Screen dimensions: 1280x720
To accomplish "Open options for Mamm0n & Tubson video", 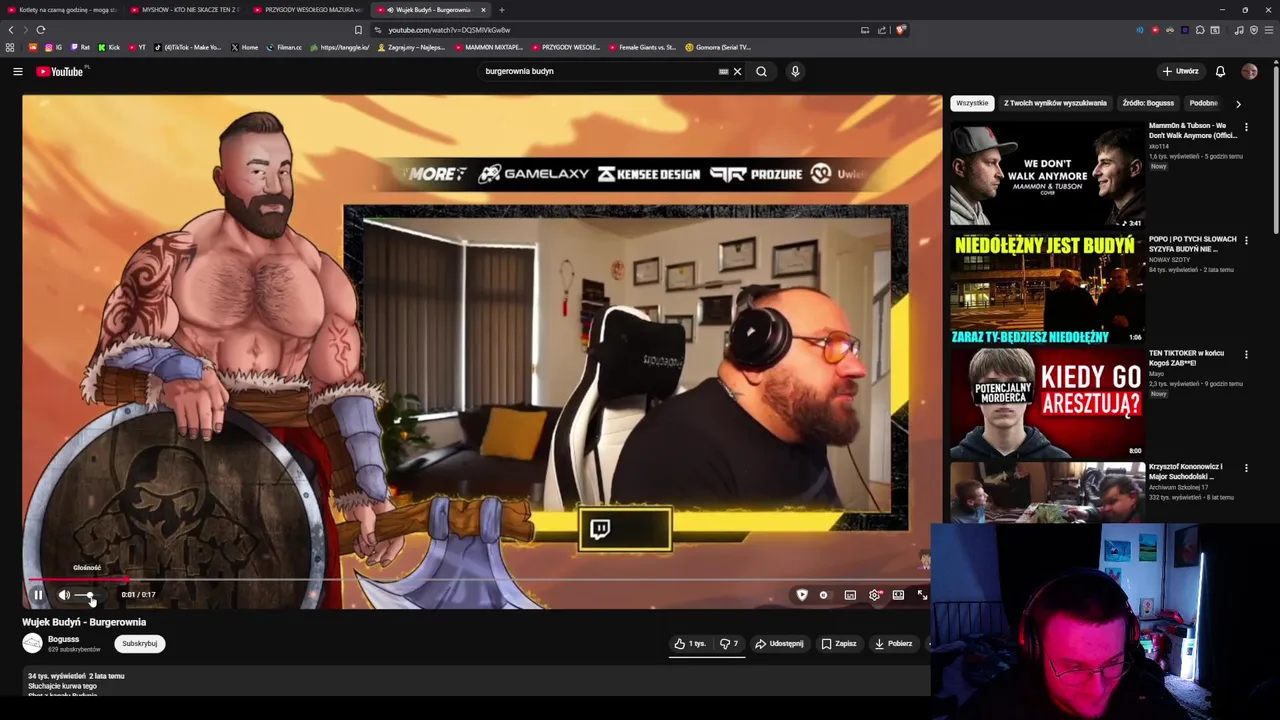I will tap(1246, 127).
